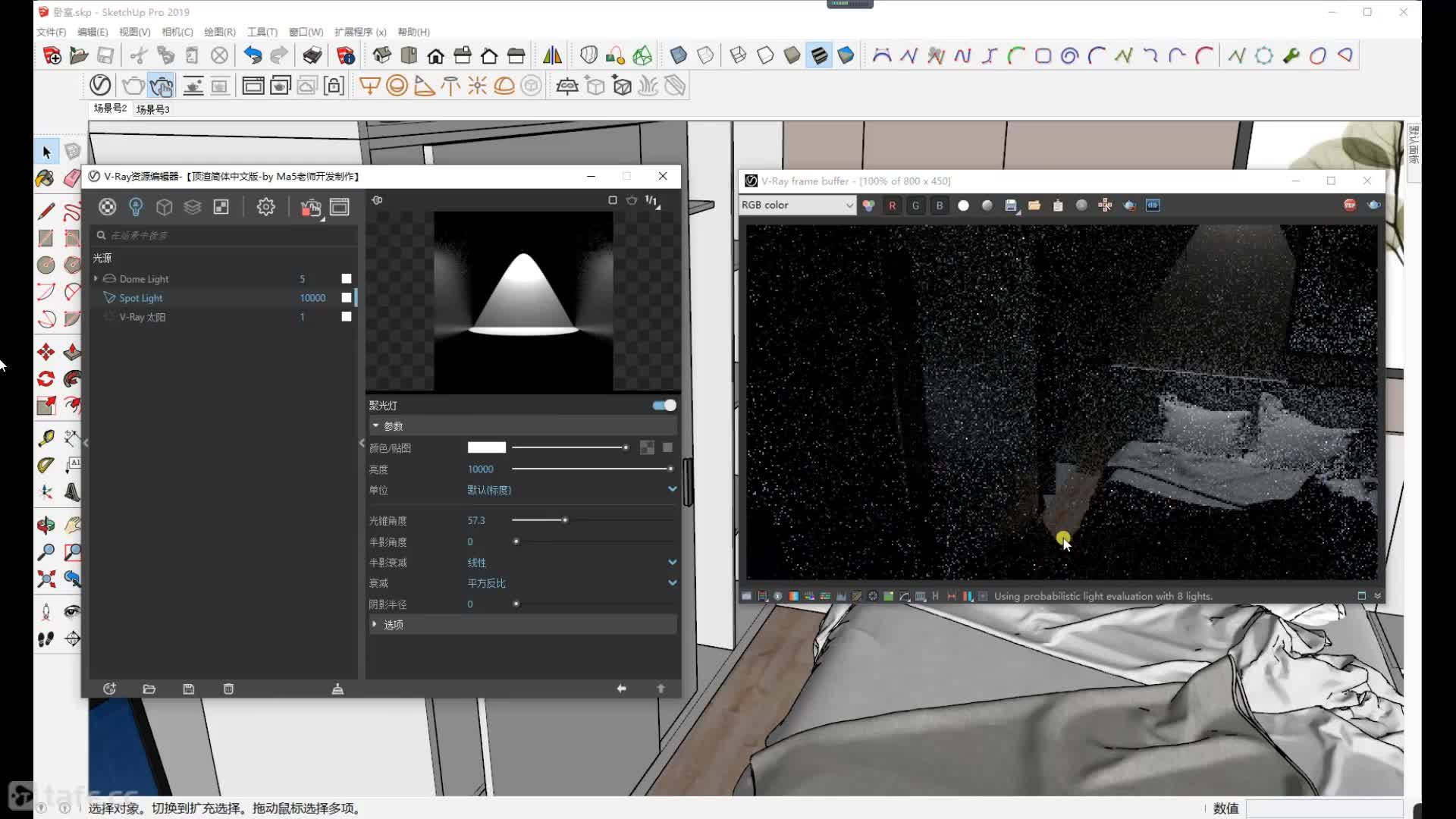Select the Move tool
The image size is (1456, 819).
click(x=46, y=352)
